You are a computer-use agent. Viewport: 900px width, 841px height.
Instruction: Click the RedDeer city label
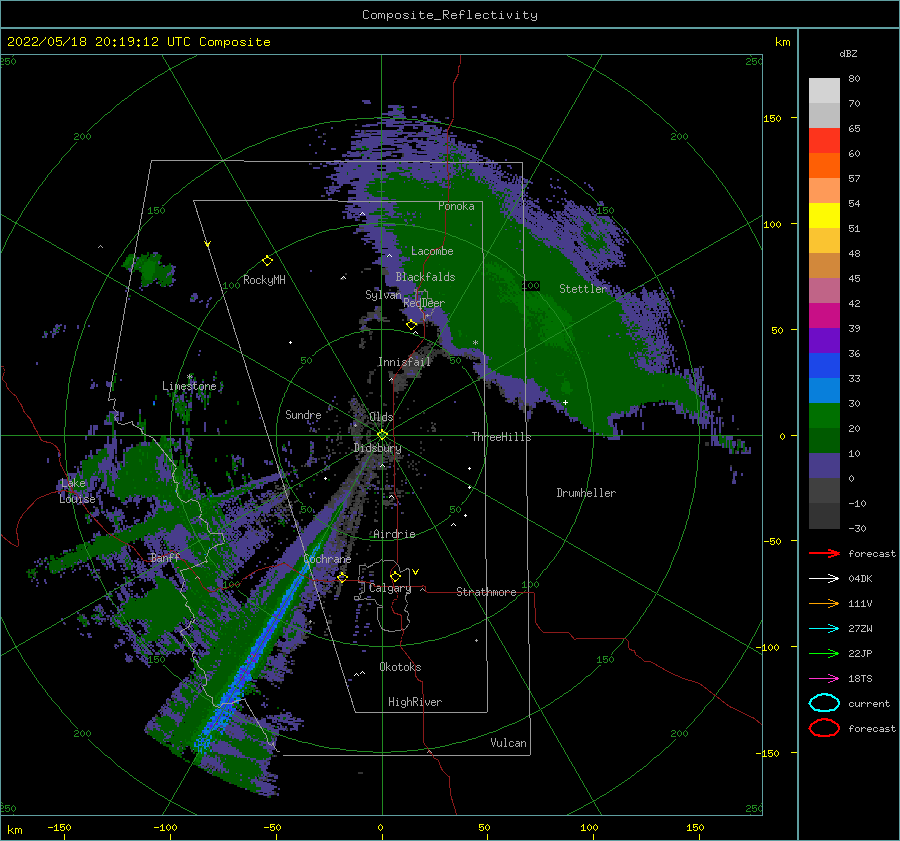click(x=424, y=303)
